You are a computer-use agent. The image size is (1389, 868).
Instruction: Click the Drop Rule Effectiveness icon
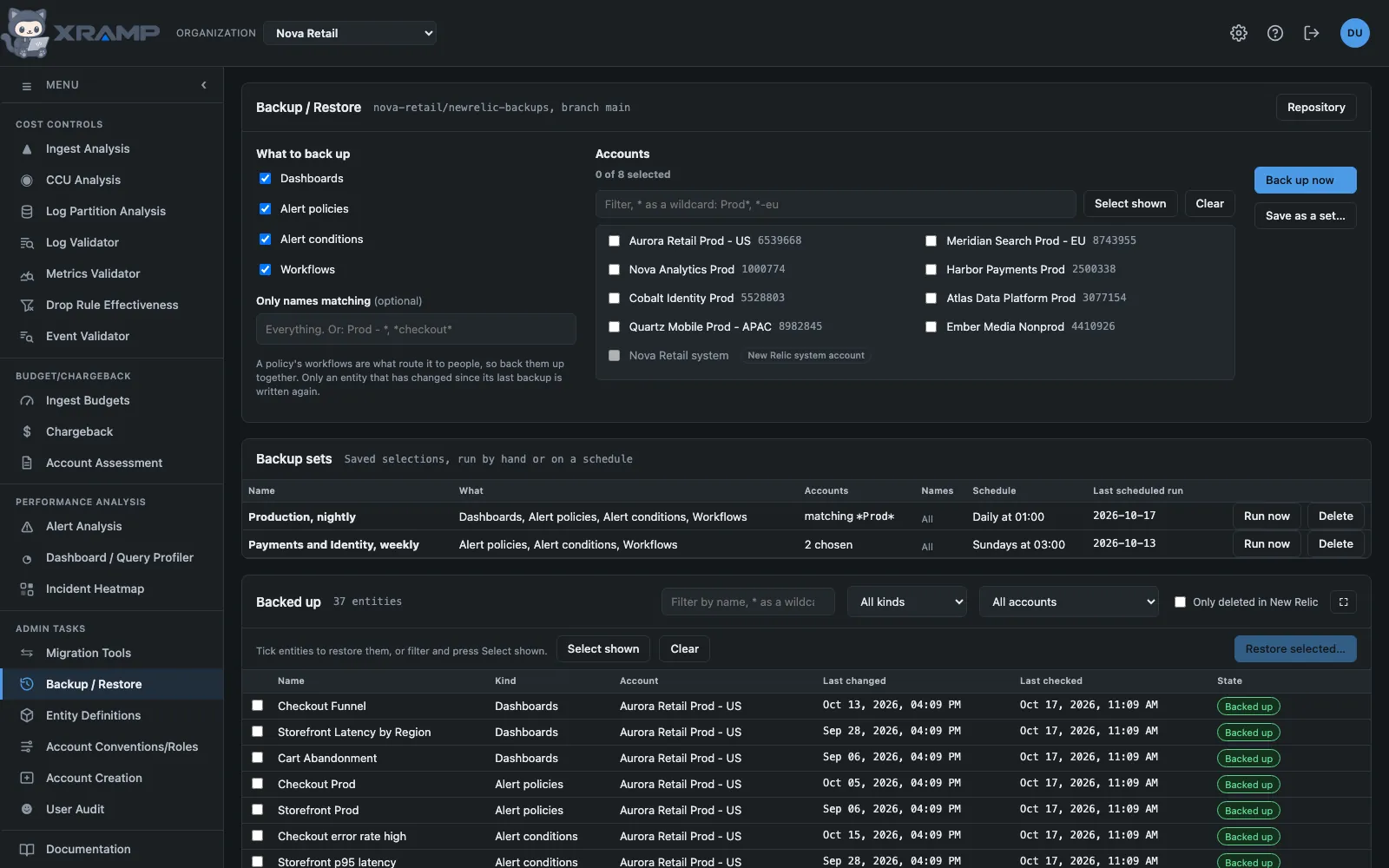click(x=27, y=306)
